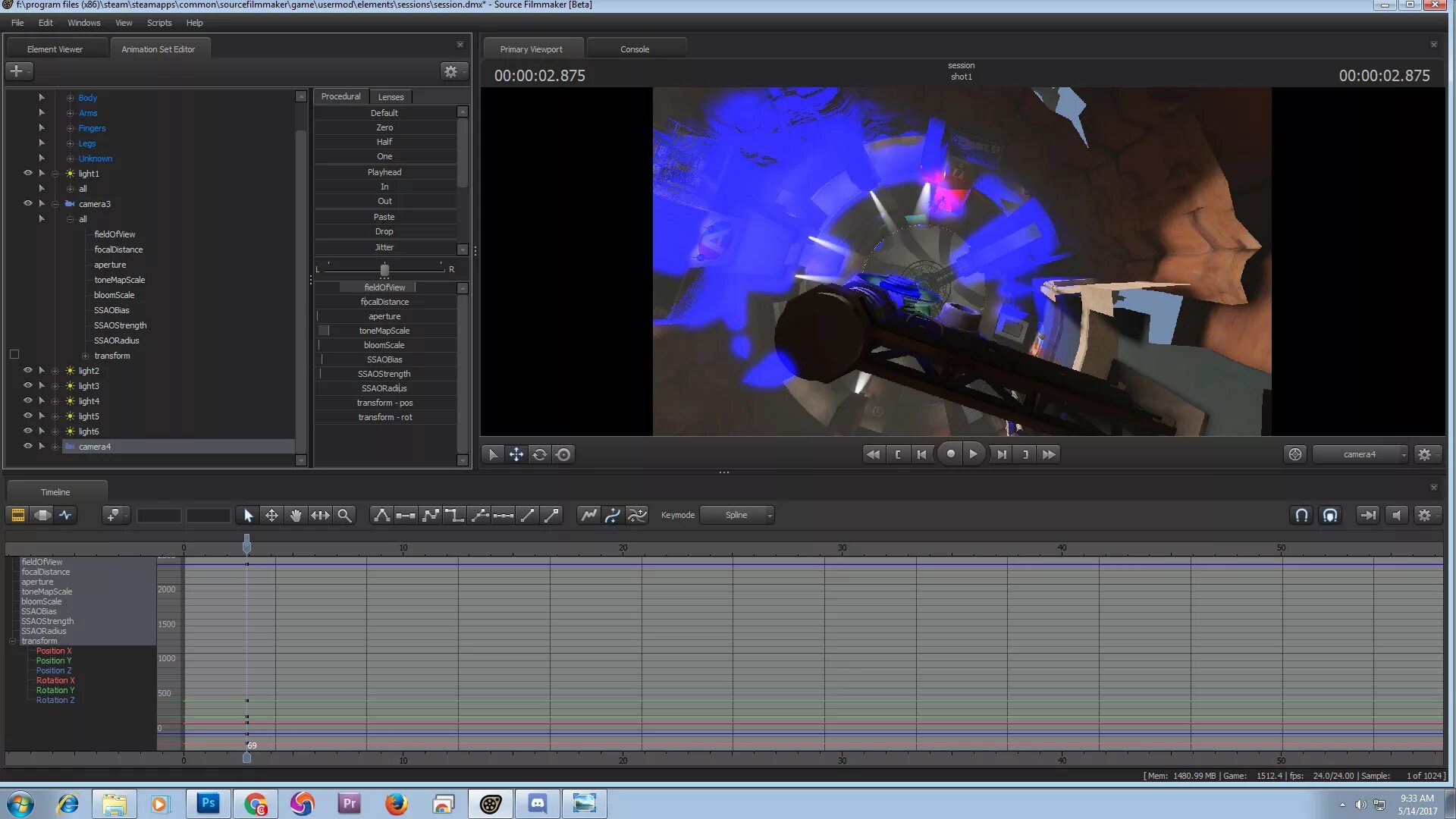Viewport: 1456px width, 819px height.
Task: Expand the transform node under camera3
Action: coord(83,355)
